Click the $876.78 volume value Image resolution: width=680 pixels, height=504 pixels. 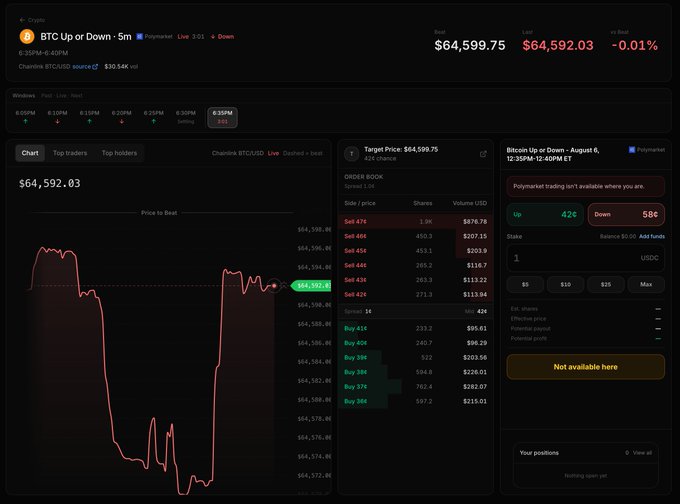tap(475, 222)
